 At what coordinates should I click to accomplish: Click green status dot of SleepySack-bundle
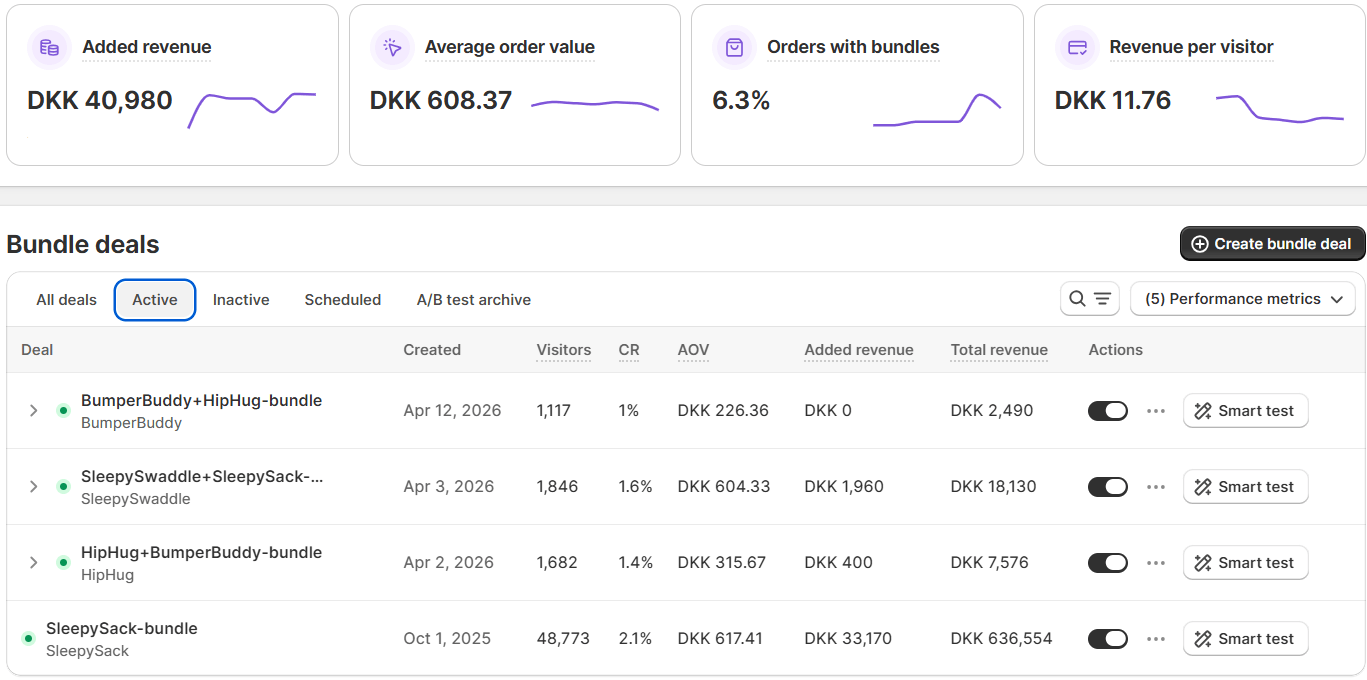coord(28,639)
